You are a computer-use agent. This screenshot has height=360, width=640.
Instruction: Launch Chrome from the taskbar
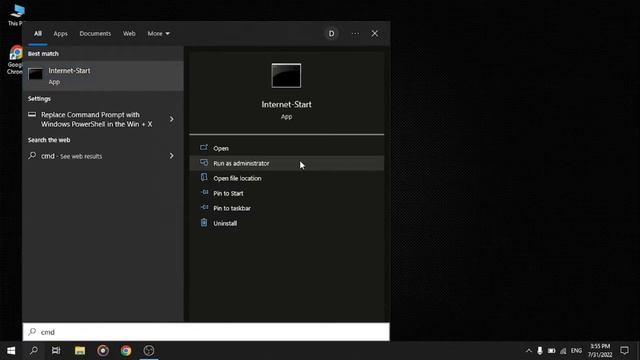126,351
